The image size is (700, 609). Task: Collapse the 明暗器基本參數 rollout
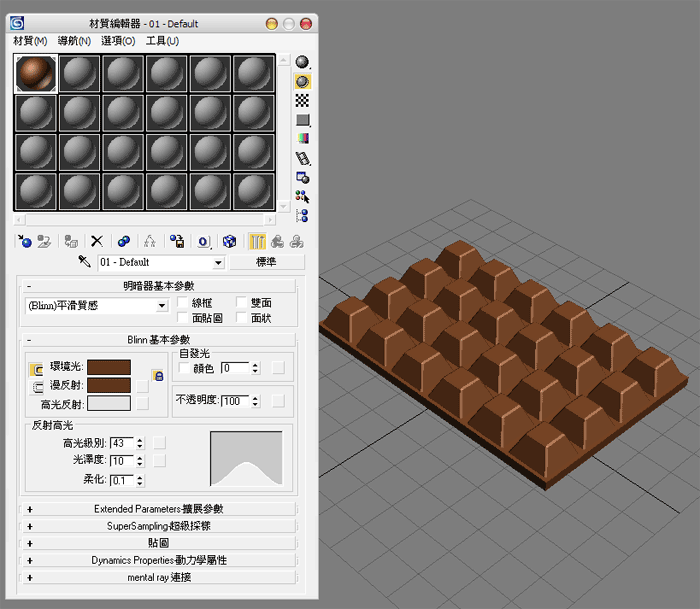tap(159, 286)
